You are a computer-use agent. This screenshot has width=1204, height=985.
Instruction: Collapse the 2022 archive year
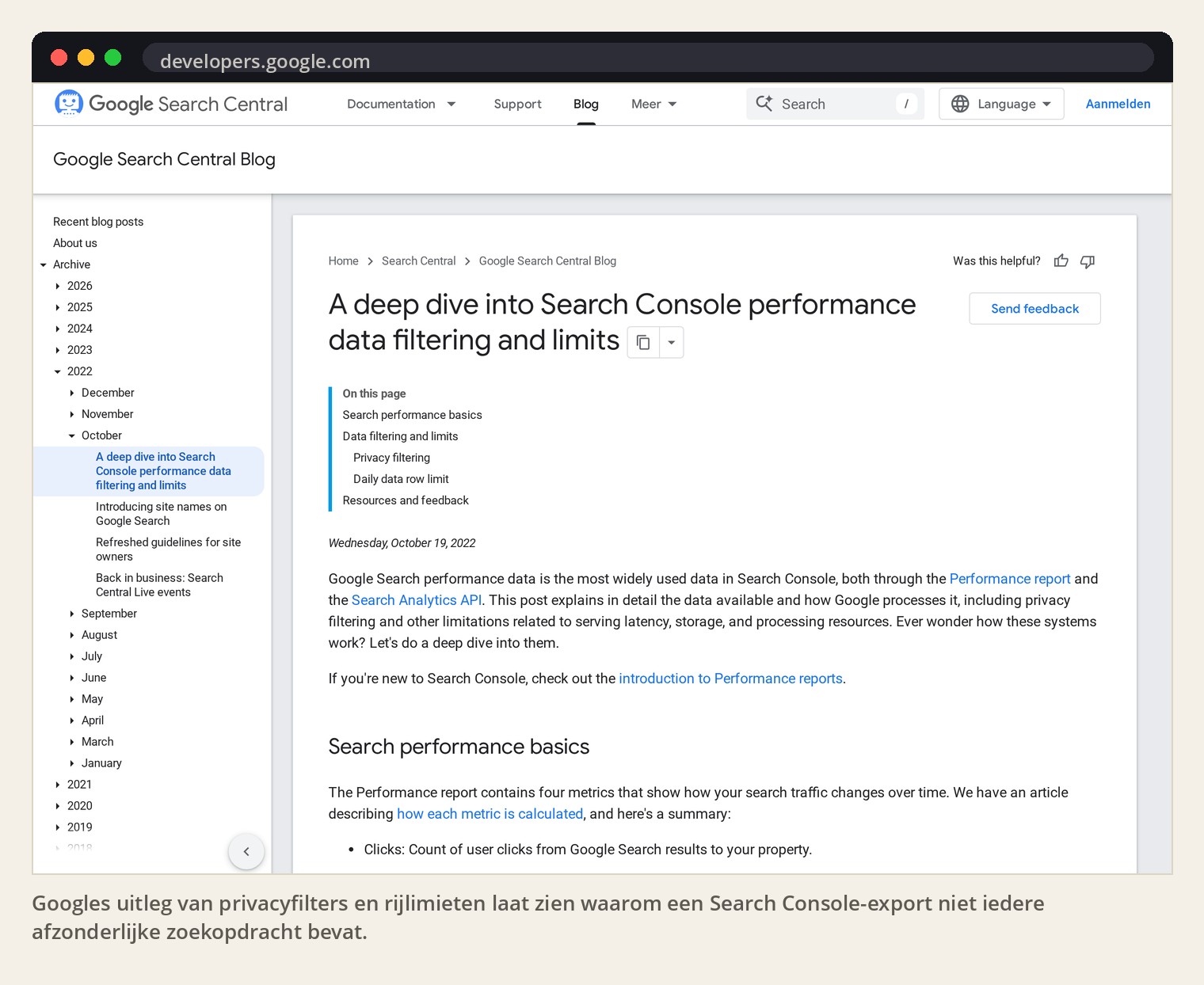point(58,371)
